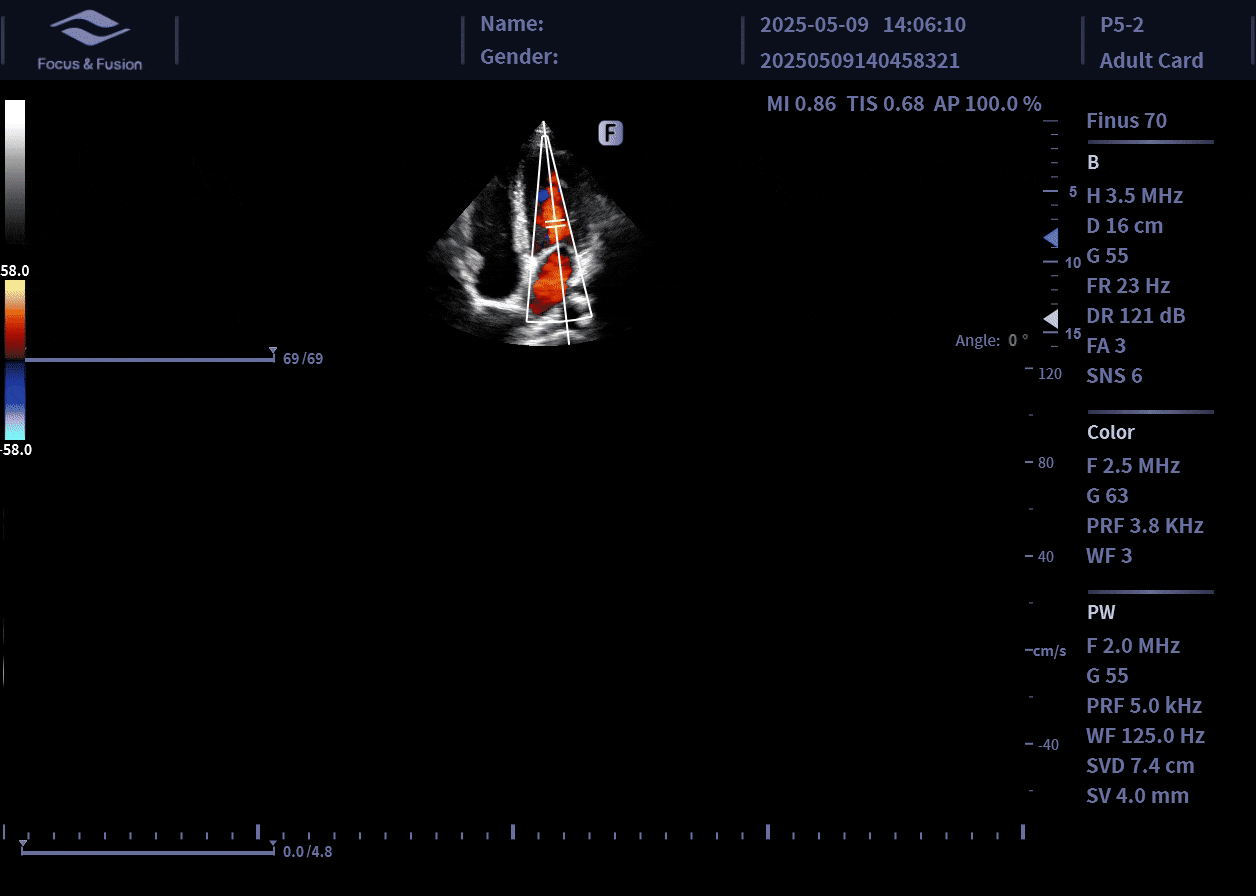Click the Color PRF 3.8 KHz parameter
The width and height of the screenshot is (1256, 896).
point(1145,526)
